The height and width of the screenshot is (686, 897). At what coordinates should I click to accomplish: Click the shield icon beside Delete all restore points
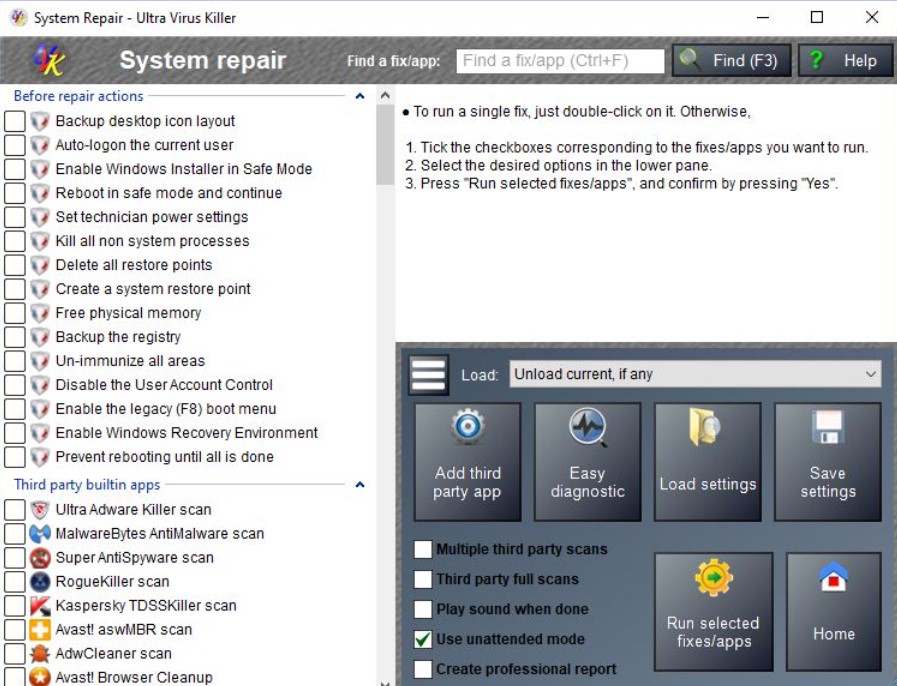click(39, 265)
